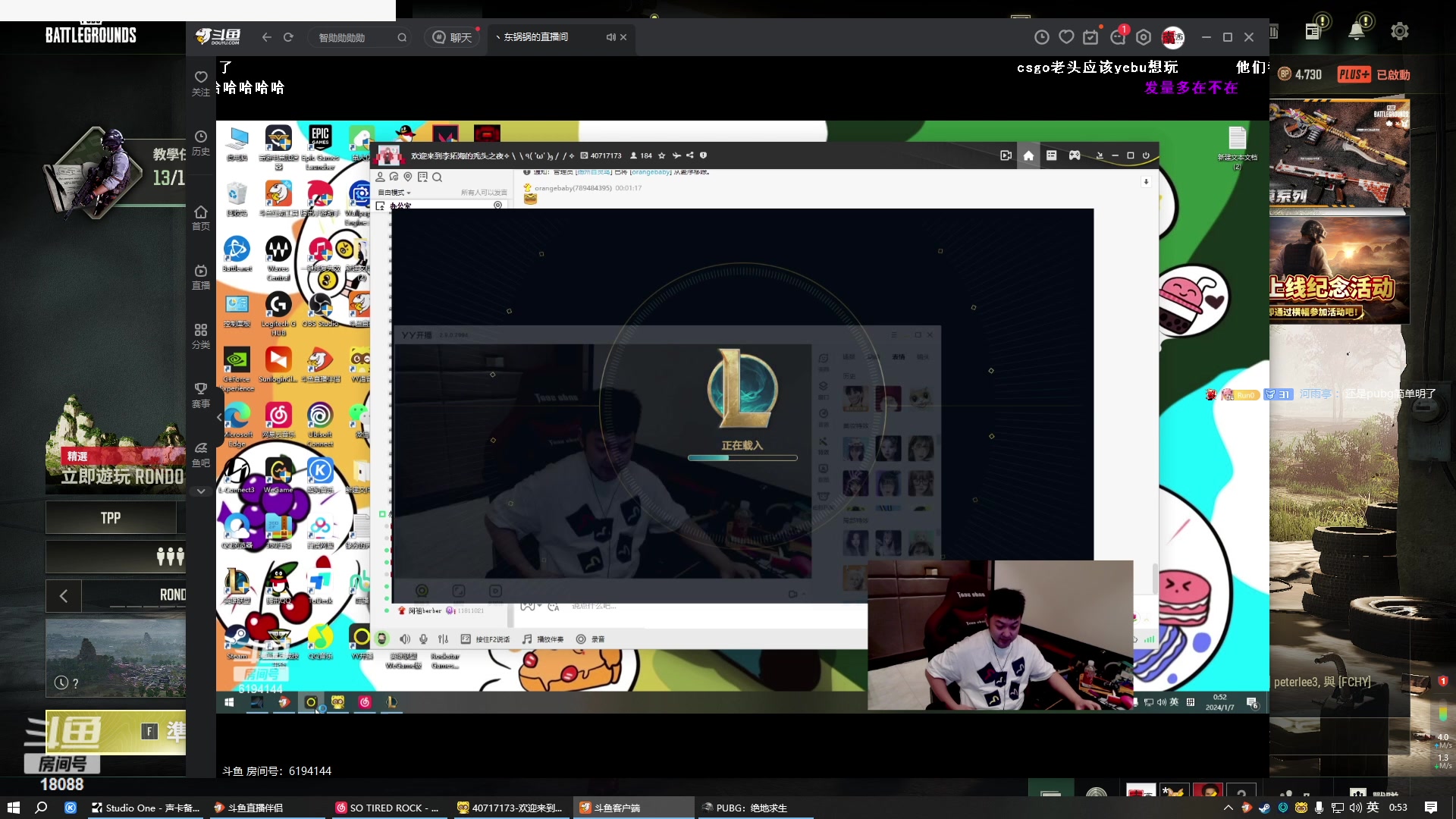Click the speaker volume tray icon
Screen dimensions: 1456x819
click(1355, 808)
